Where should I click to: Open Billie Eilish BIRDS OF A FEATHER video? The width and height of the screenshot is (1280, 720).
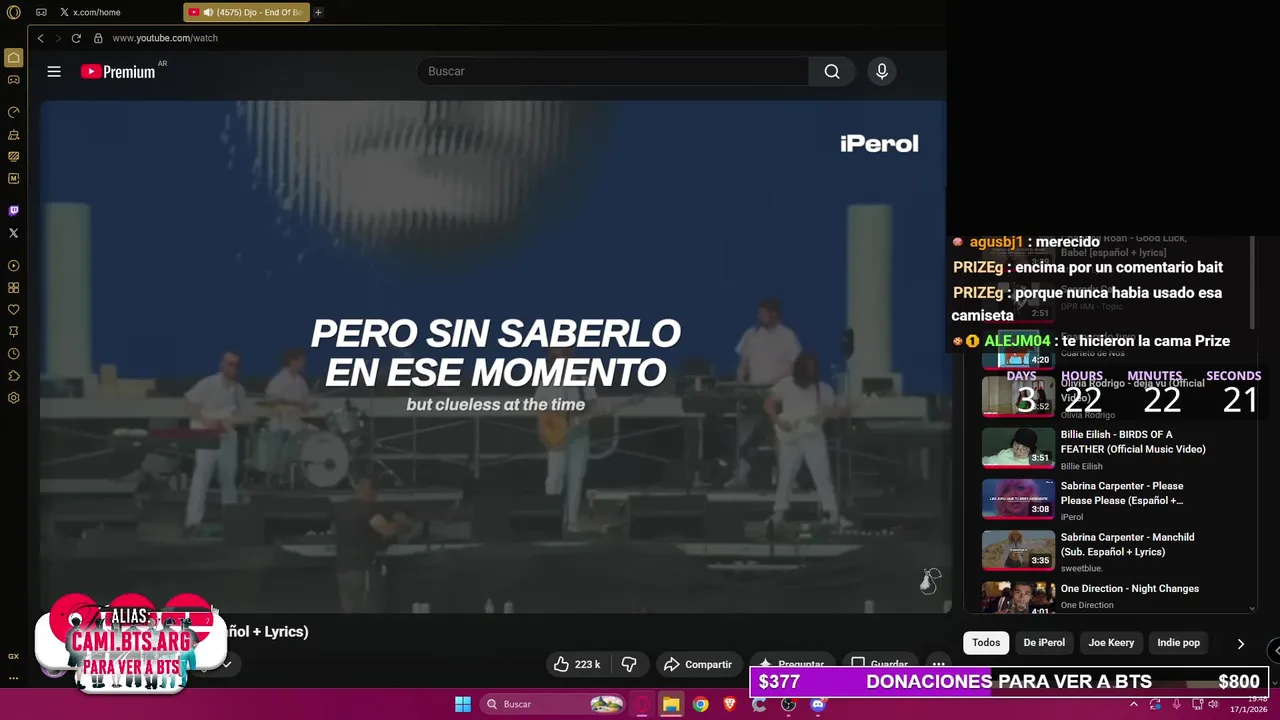(x=1133, y=442)
